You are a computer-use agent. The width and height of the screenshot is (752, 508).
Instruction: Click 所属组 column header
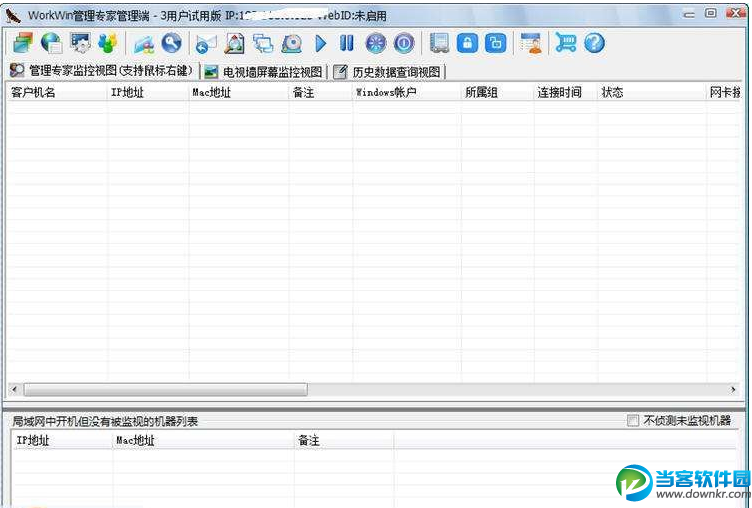(x=497, y=92)
